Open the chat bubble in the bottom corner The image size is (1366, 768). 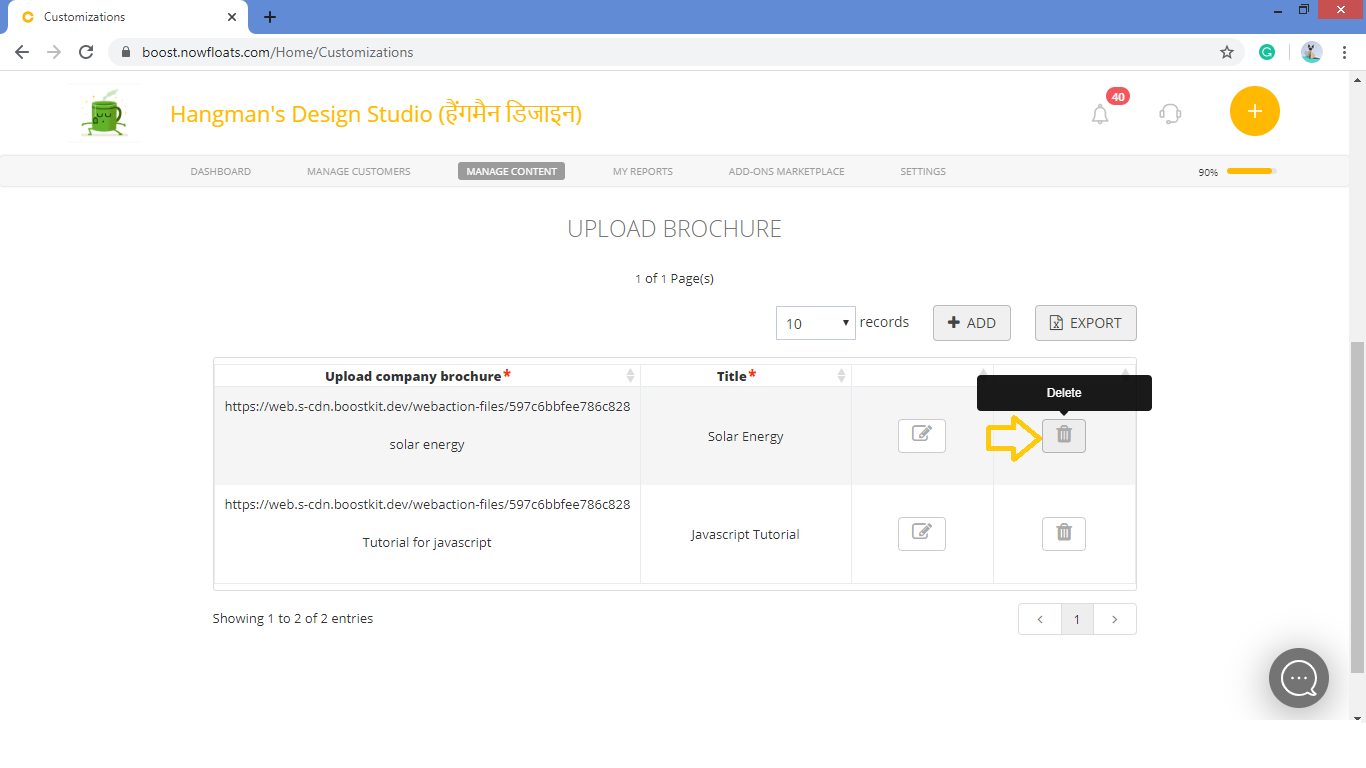(x=1298, y=678)
